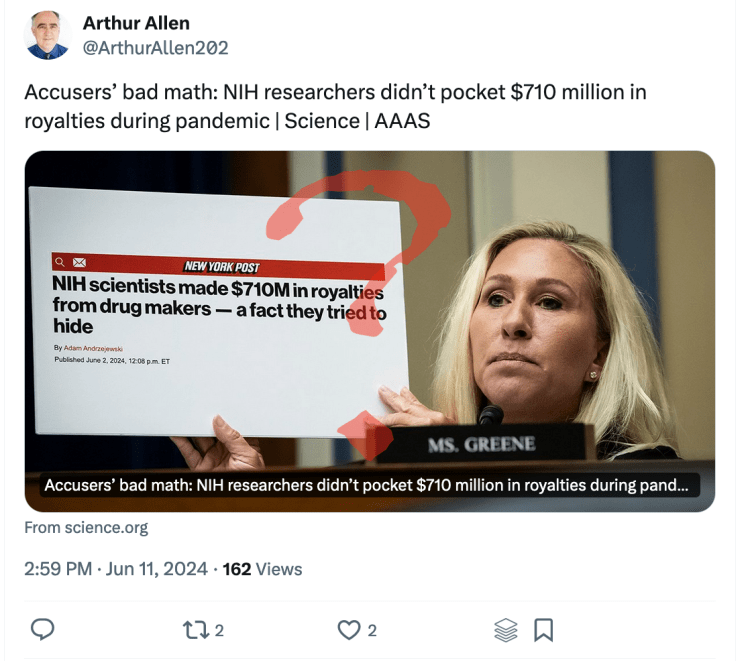Open the "From science.org" source link
This screenshot has height=661, width=750.
pyautogui.click(x=86, y=527)
